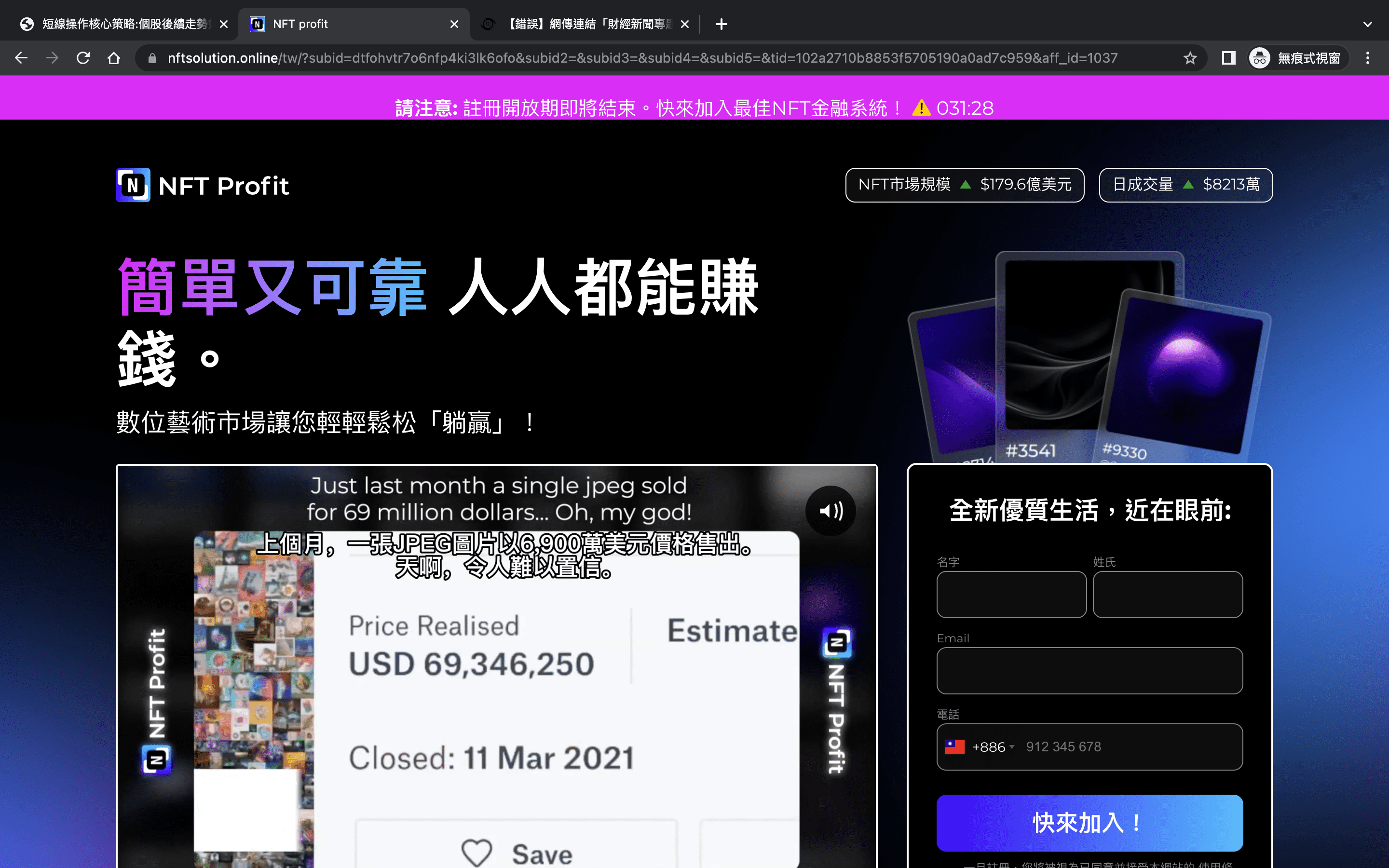Viewport: 1389px width, 868px height.
Task: Click the Email input field
Action: (x=1089, y=670)
